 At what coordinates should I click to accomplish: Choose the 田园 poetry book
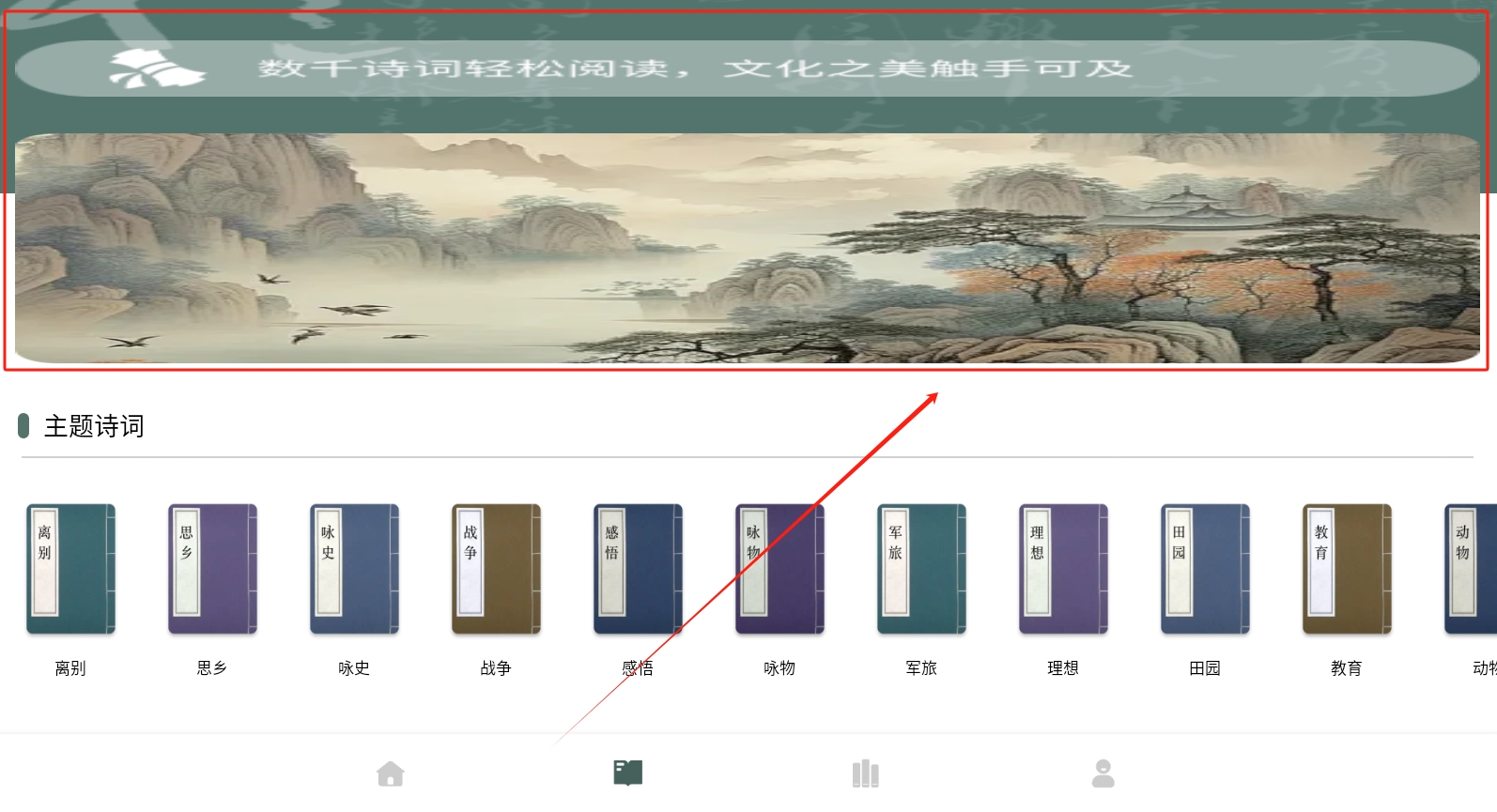pyautogui.click(x=1205, y=569)
